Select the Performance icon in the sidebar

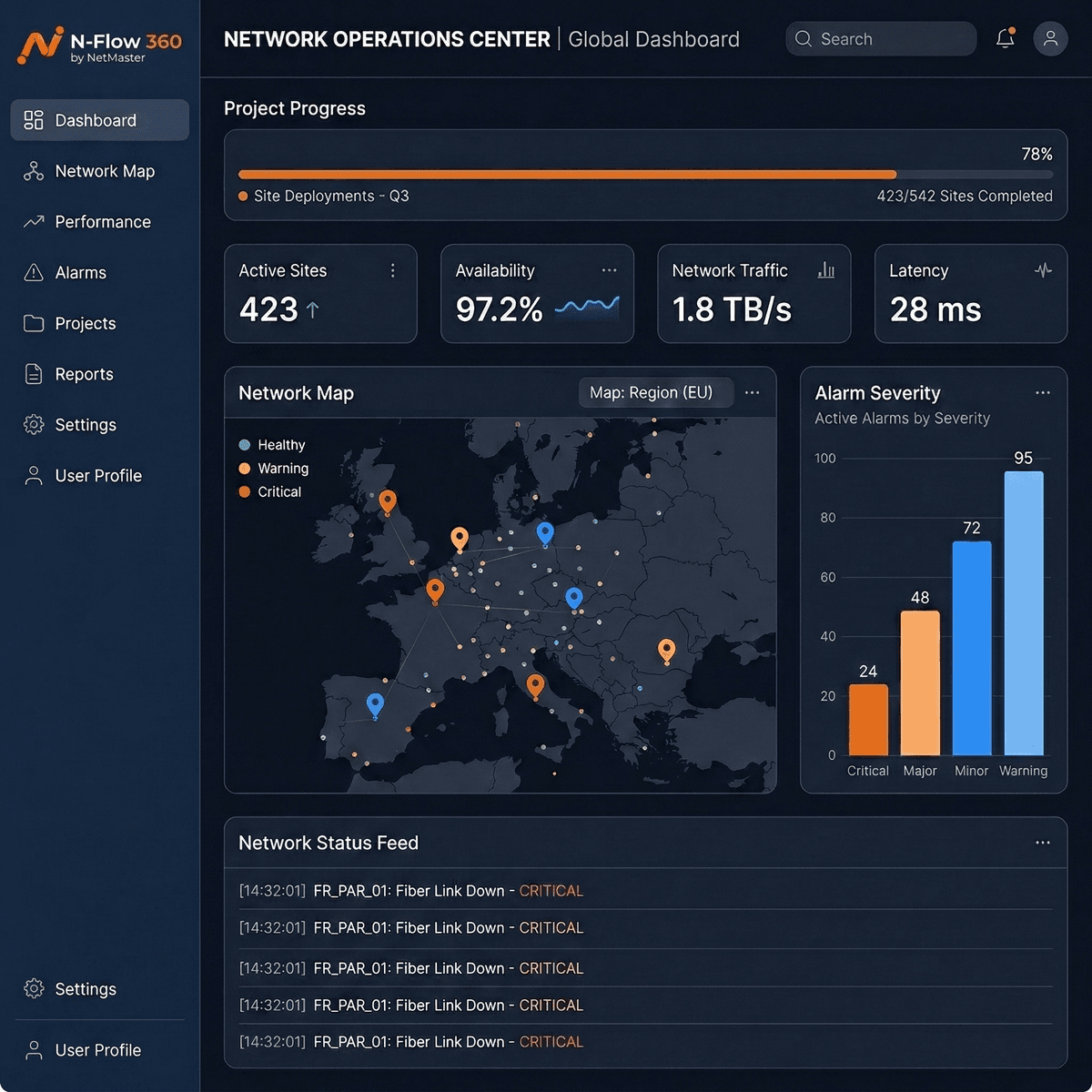pos(34,221)
